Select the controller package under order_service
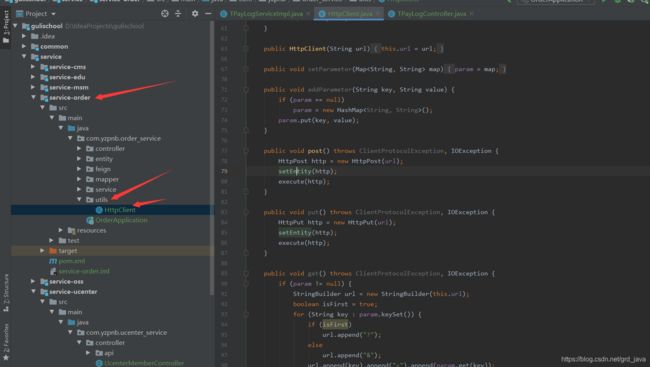 (110, 148)
